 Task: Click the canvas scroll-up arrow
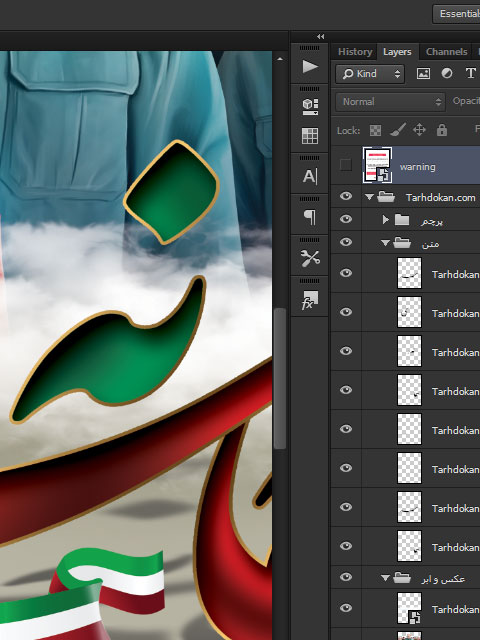coord(280,59)
